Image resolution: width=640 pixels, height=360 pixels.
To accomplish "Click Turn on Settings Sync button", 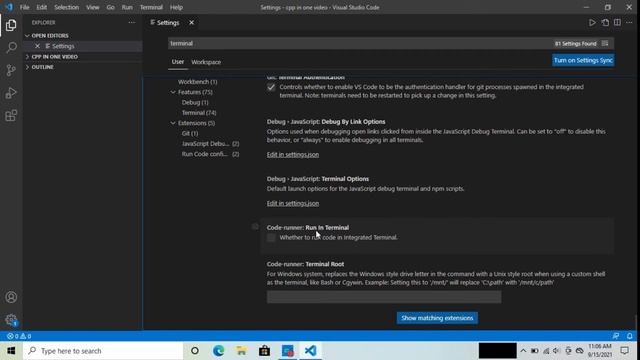I will 583,60.
